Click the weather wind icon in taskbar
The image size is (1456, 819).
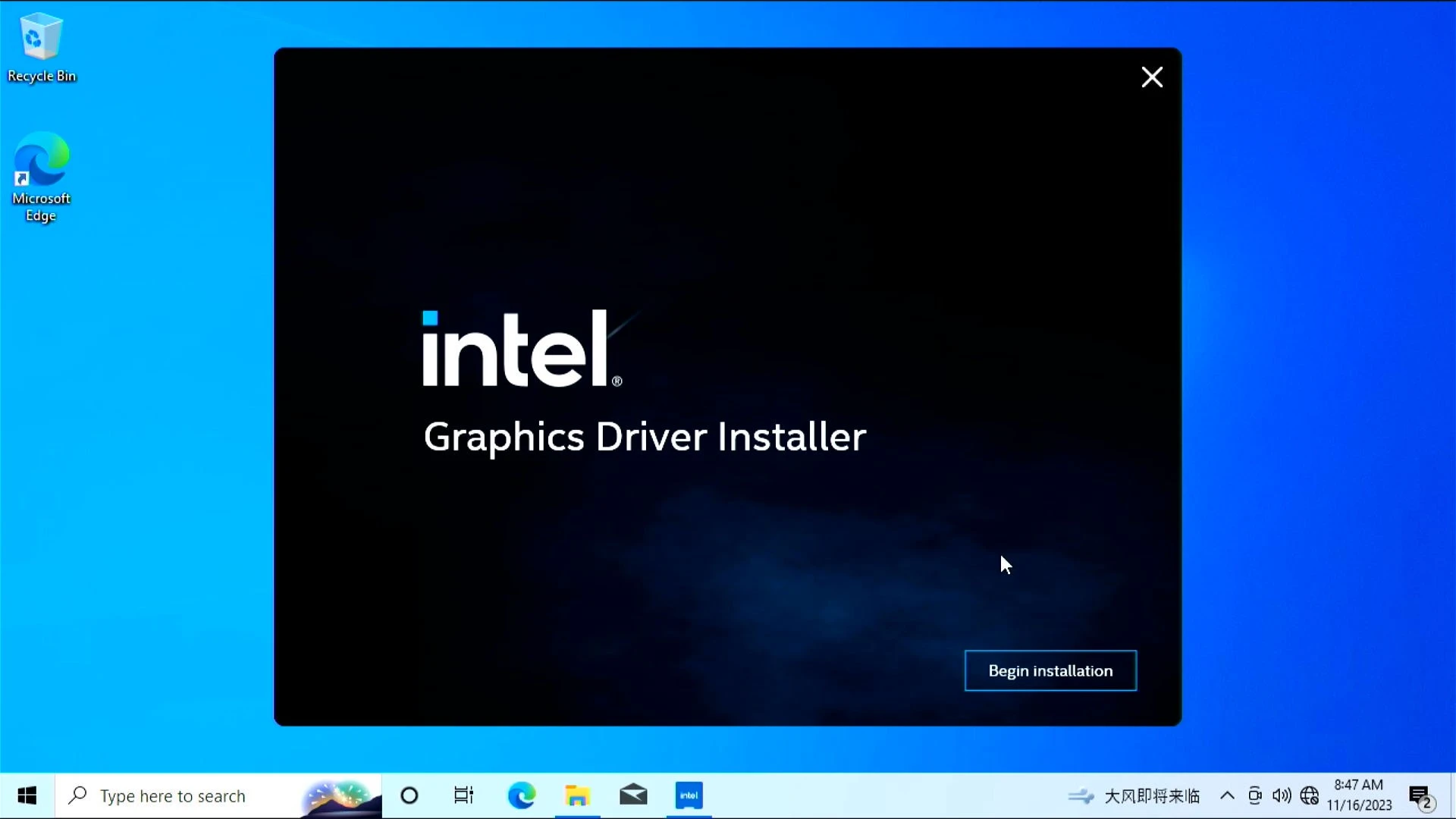pos(1081,796)
